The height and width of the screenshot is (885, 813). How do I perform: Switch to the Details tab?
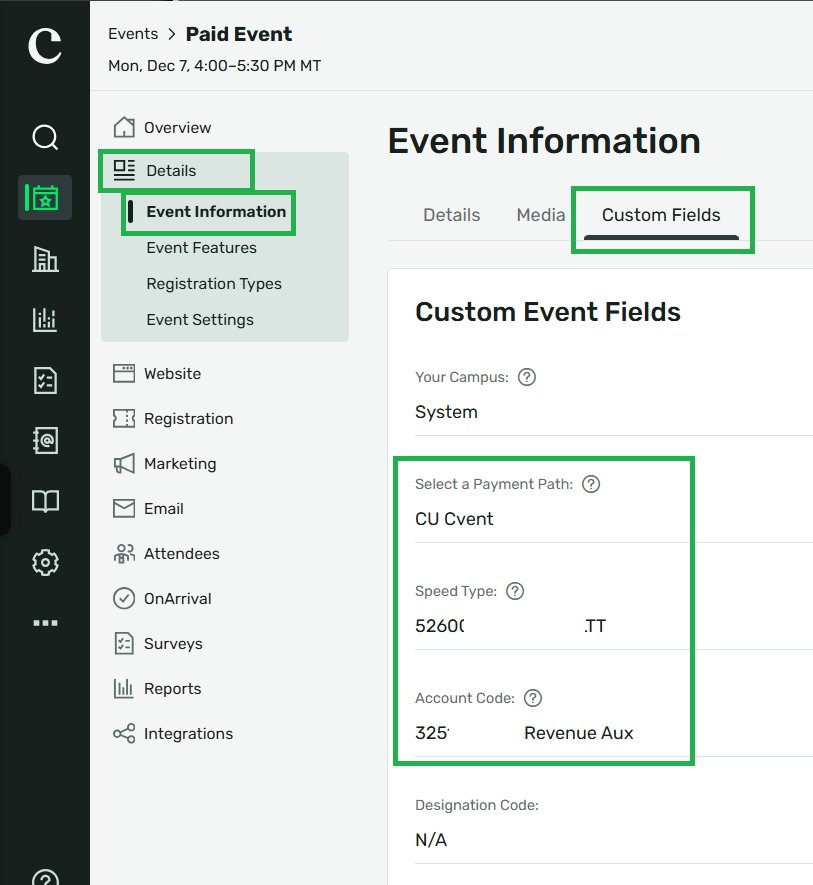[452, 215]
